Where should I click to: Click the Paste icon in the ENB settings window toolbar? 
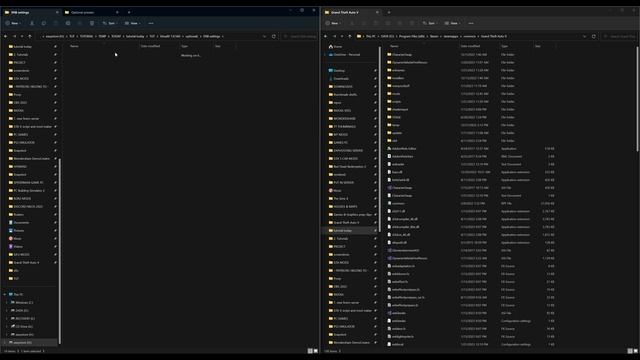click(56, 23)
